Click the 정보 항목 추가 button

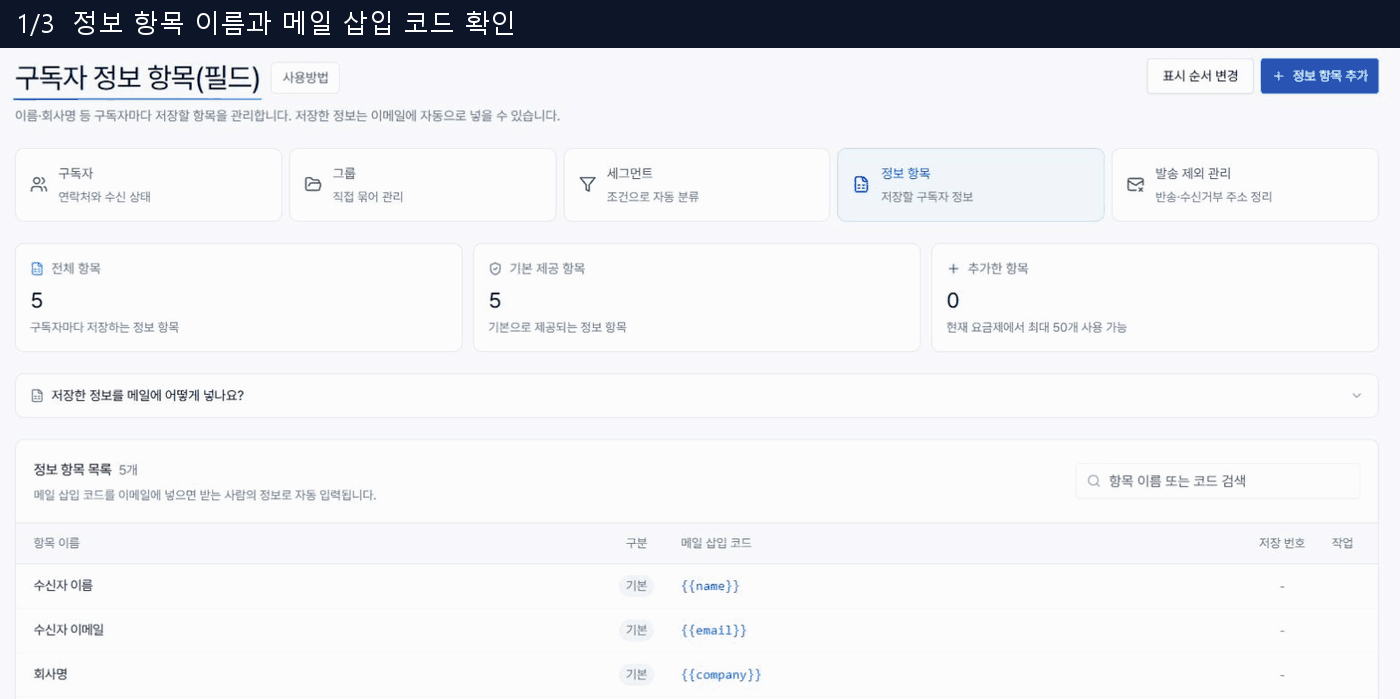(x=1319, y=76)
